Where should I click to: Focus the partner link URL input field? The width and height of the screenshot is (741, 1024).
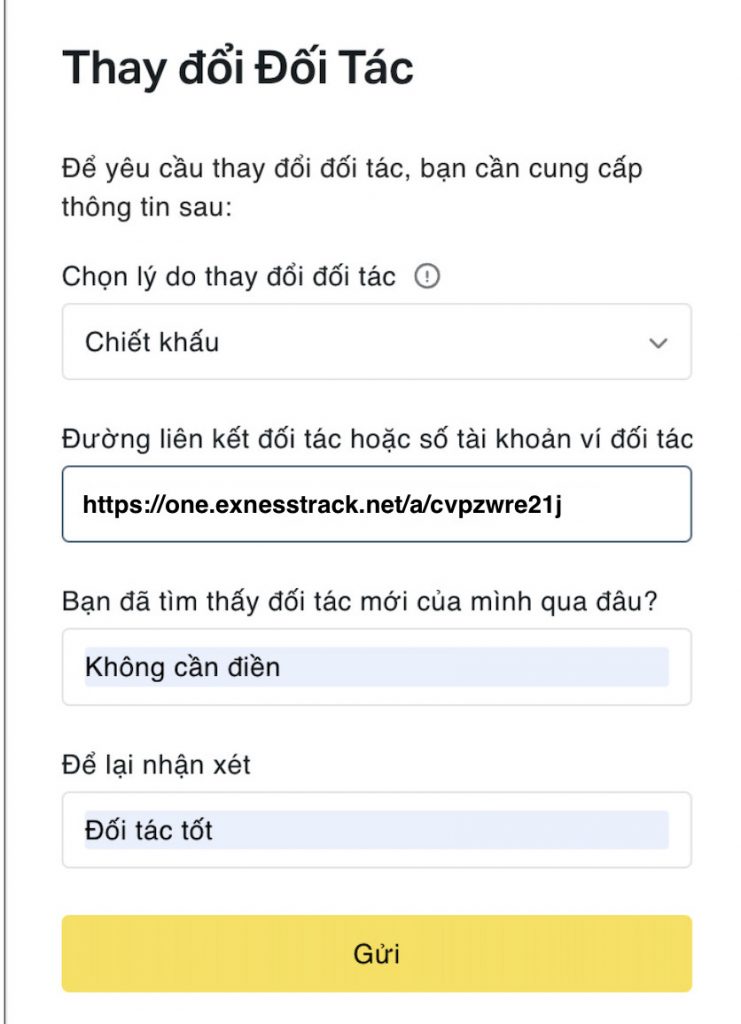click(377, 504)
